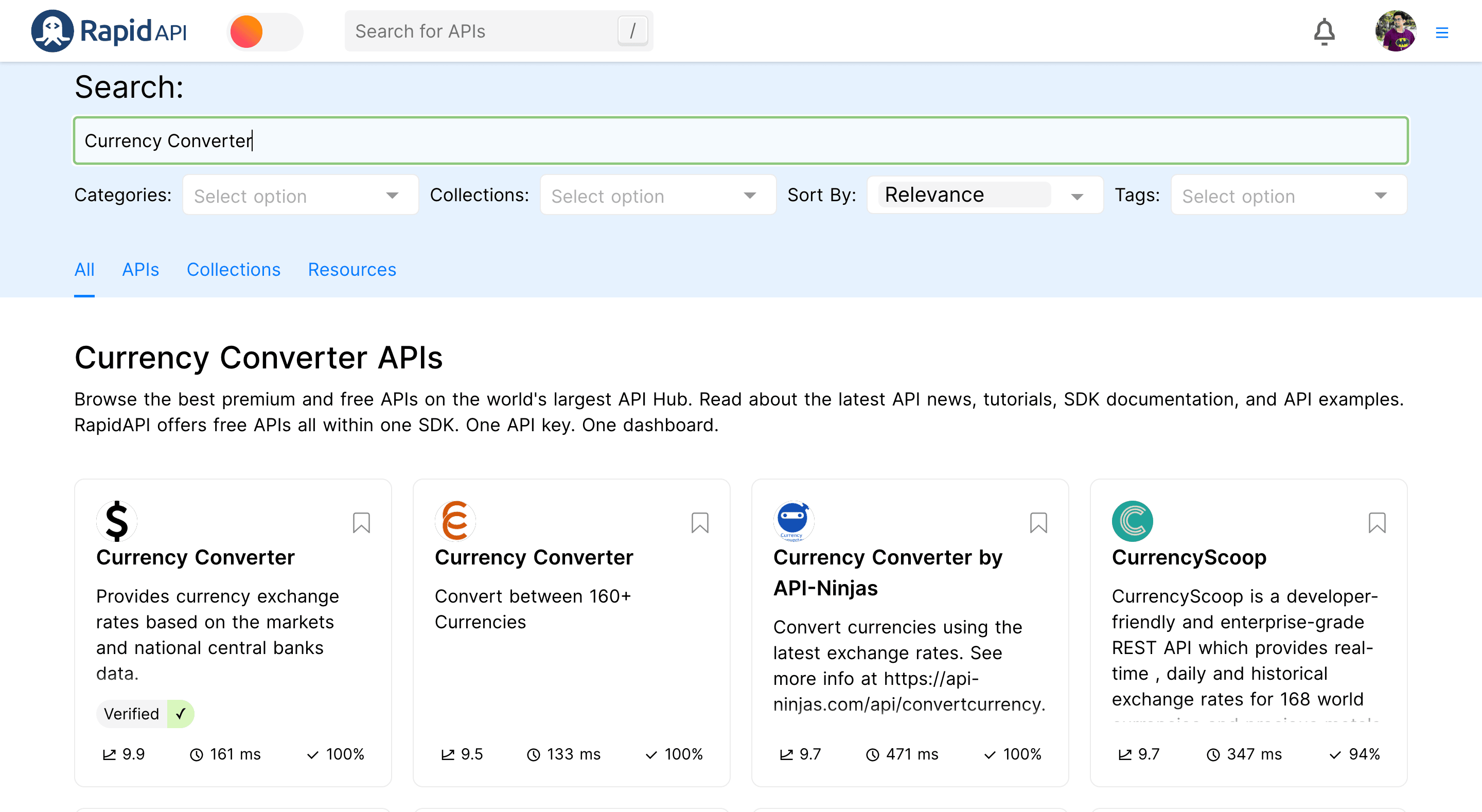
Task: Open the Convert between 160+ Currencies card title
Action: pos(534,557)
